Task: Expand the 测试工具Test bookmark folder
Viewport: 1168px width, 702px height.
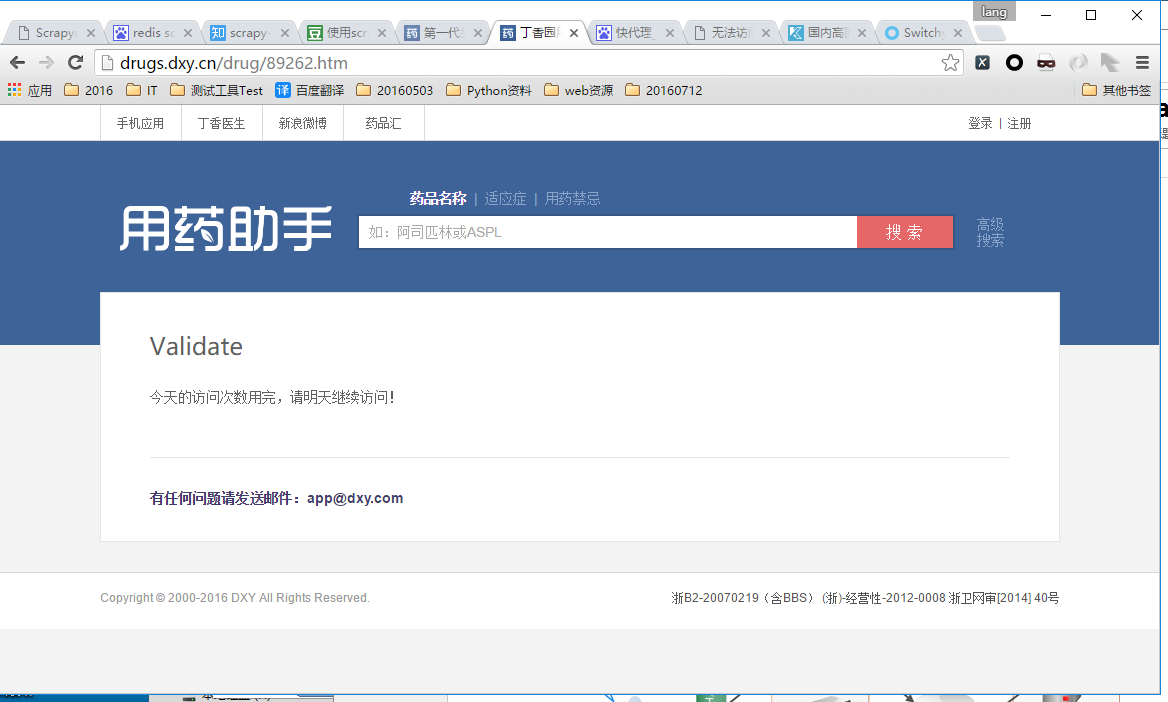Action: click(x=216, y=90)
